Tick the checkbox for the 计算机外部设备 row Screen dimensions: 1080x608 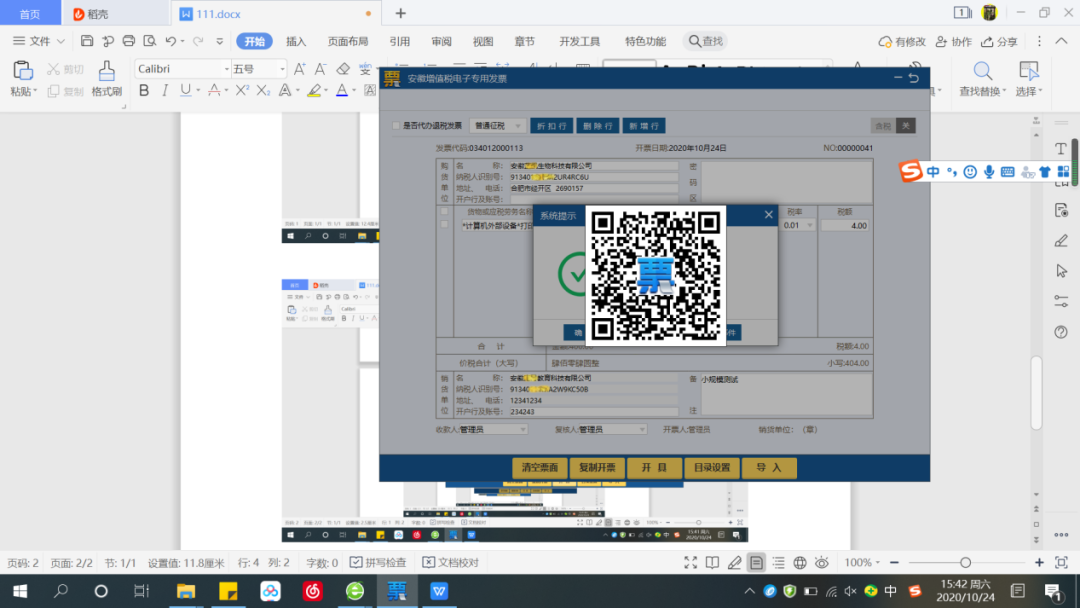click(444, 224)
